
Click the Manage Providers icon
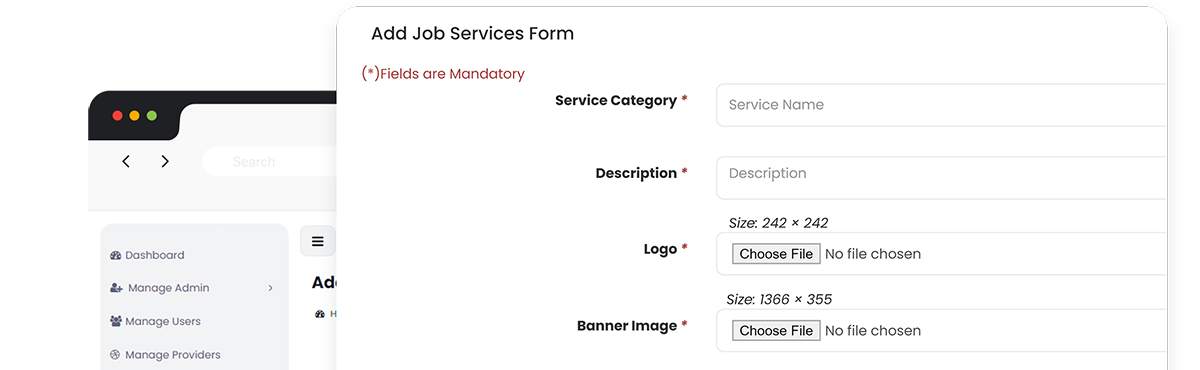pos(115,354)
